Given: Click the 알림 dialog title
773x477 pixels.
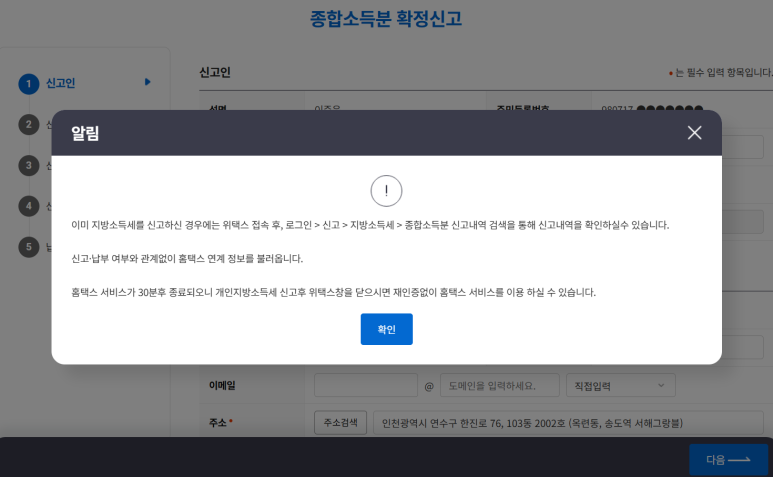Looking at the screenshot, I should [85, 133].
